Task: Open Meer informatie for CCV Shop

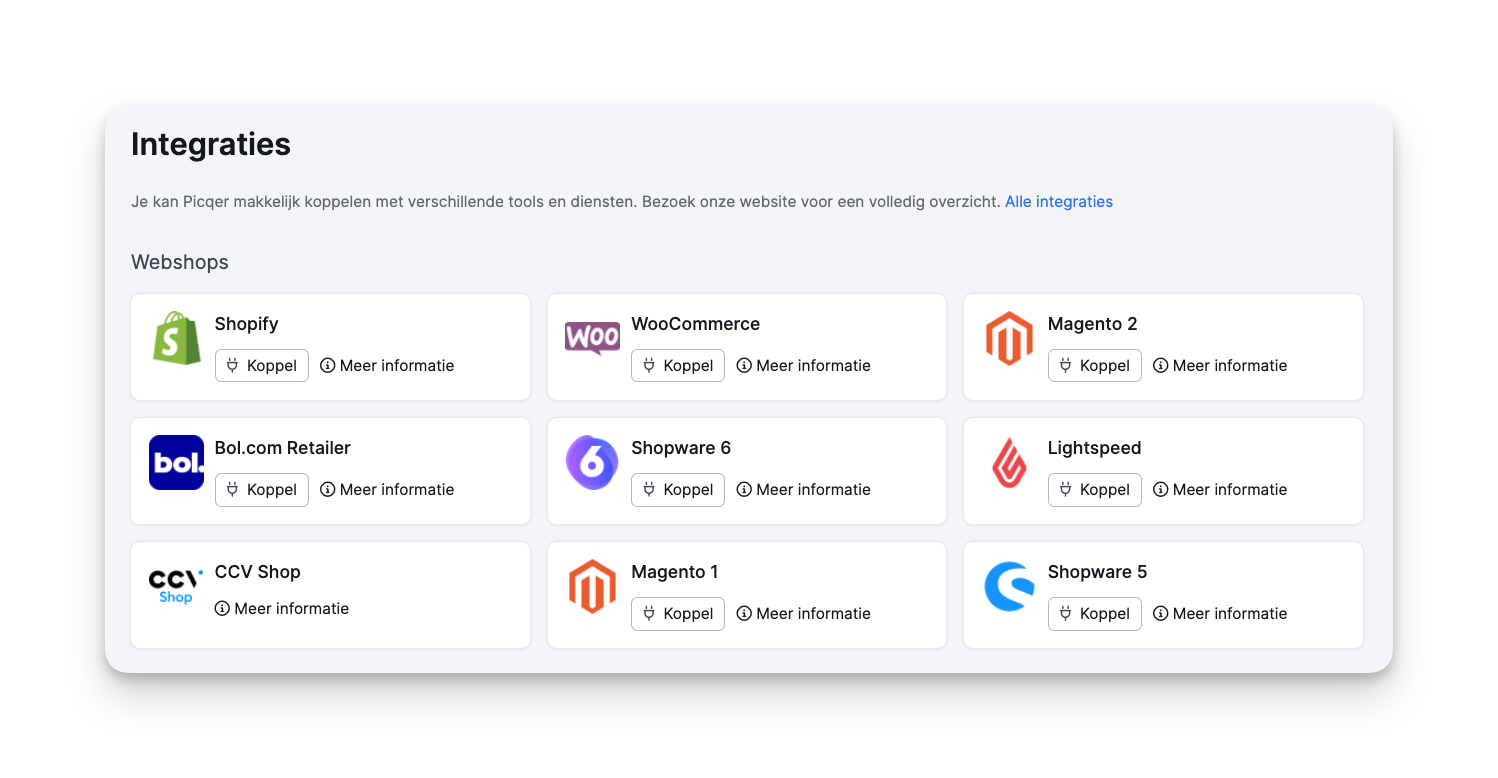Action: click(282, 609)
